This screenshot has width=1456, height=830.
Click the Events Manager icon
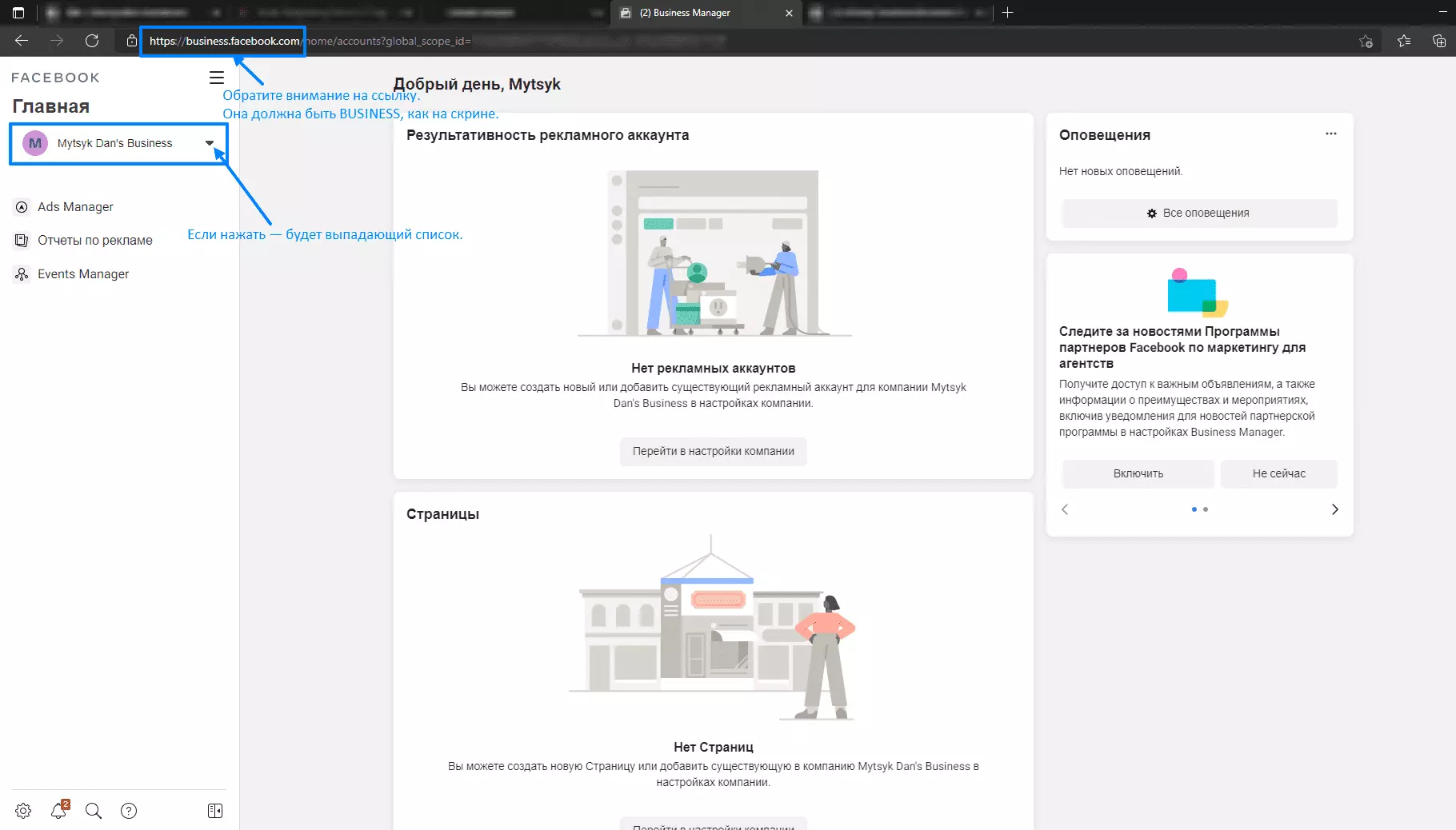pos(22,273)
